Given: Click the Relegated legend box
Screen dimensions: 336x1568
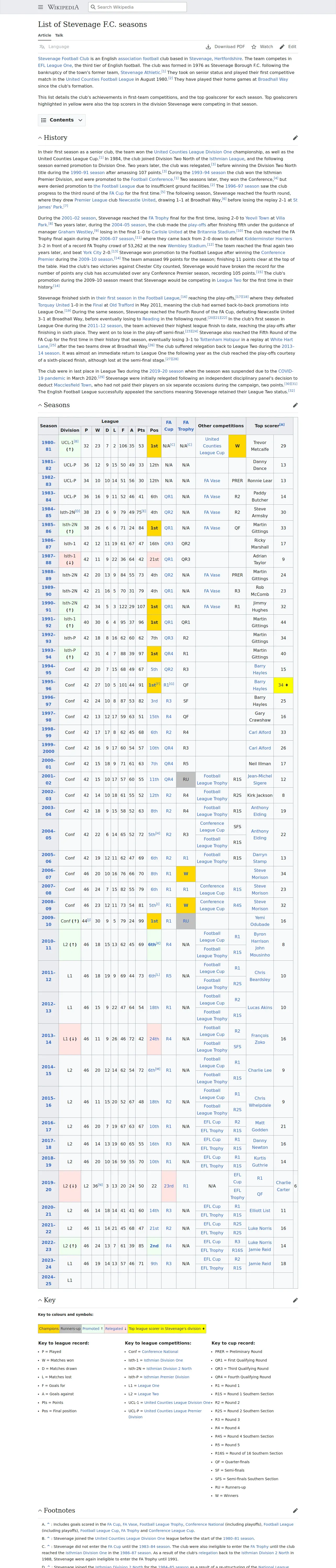Looking at the screenshot, I should click(x=116, y=1329).
